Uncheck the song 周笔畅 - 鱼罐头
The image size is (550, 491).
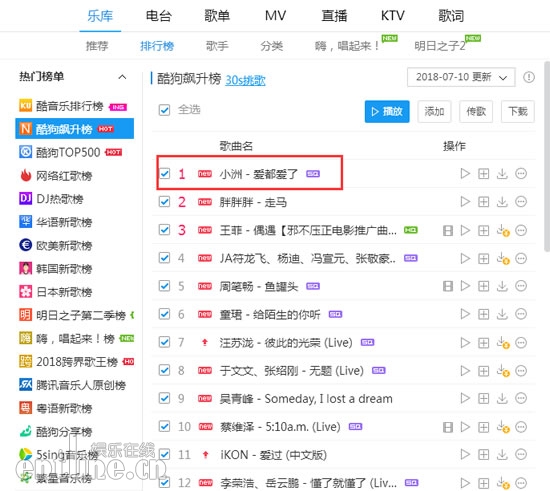click(164, 286)
